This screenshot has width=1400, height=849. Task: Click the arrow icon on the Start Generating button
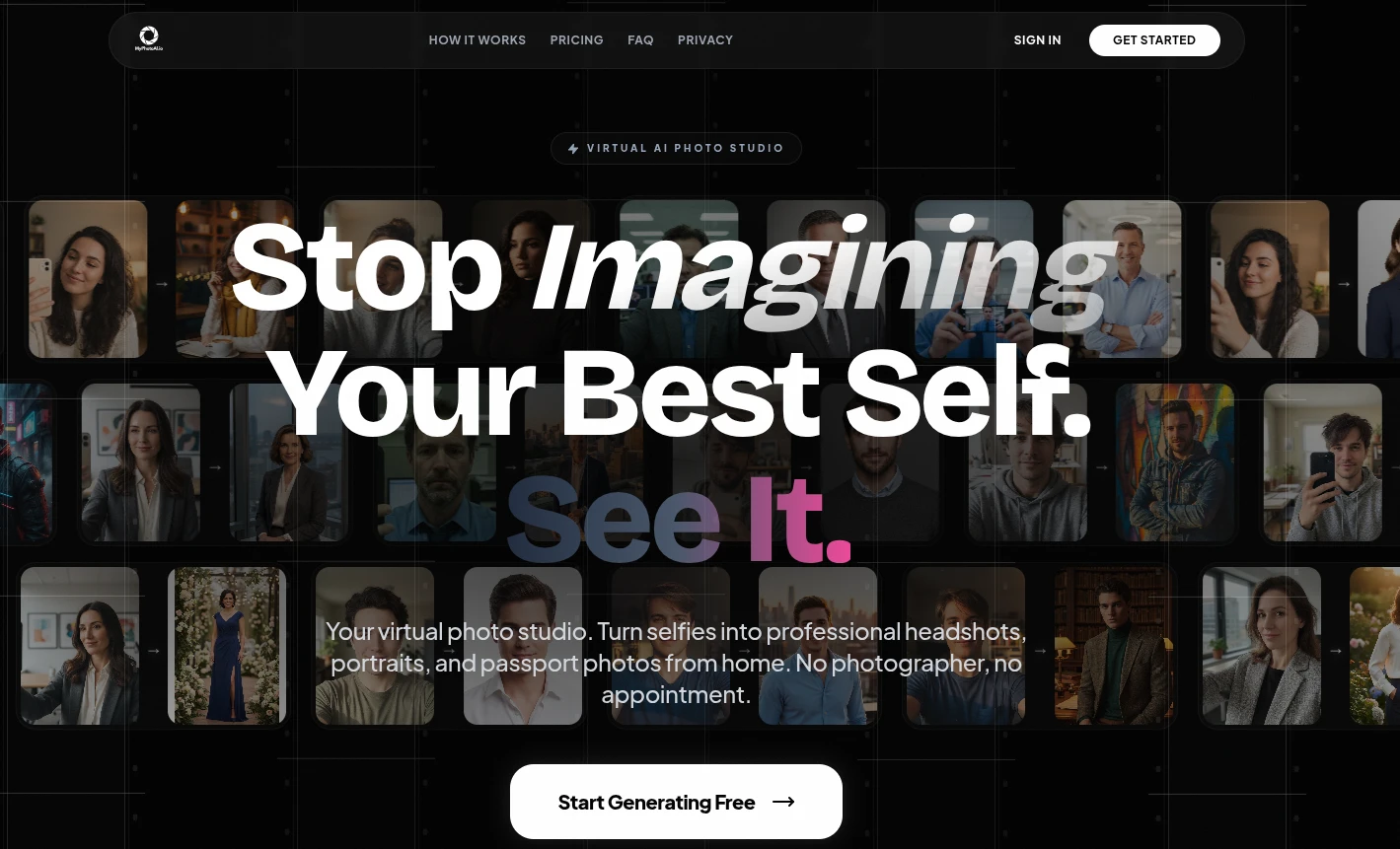click(783, 802)
